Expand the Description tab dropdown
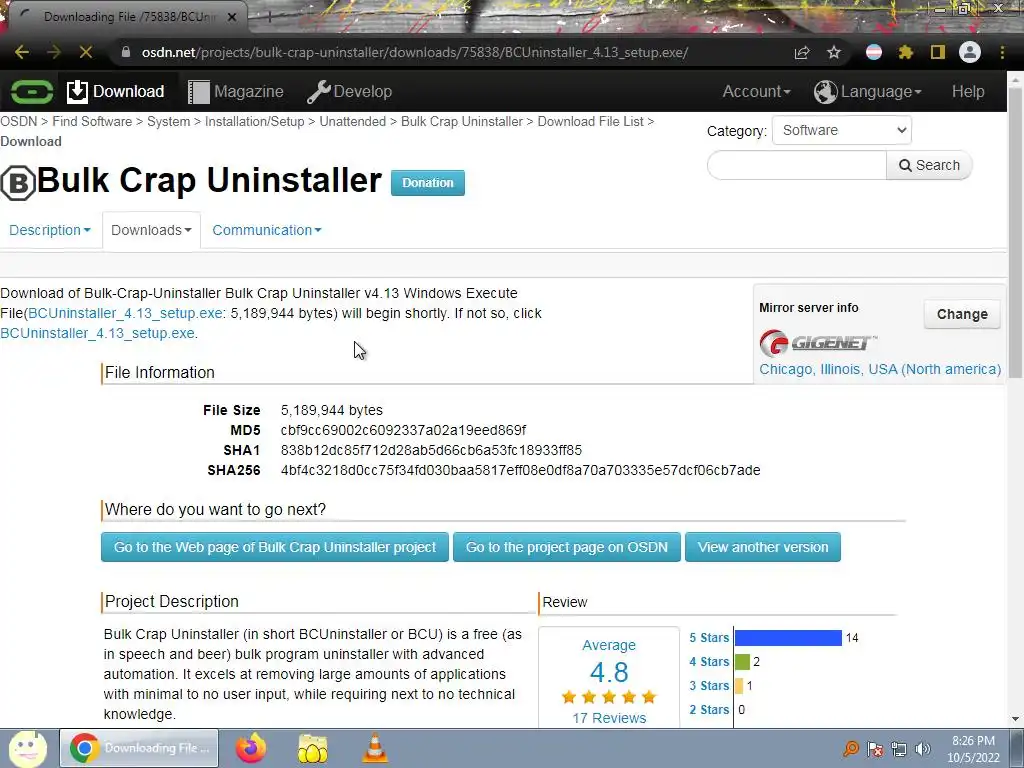This screenshot has width=1024, height=768. [x=50, y=230]
